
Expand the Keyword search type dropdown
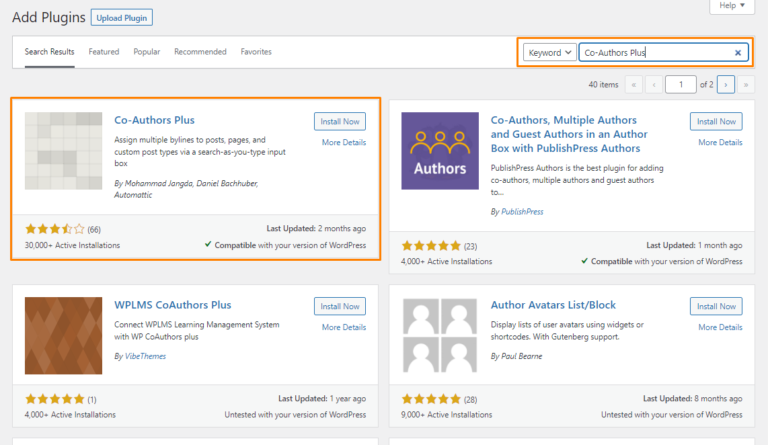[550, 52]
